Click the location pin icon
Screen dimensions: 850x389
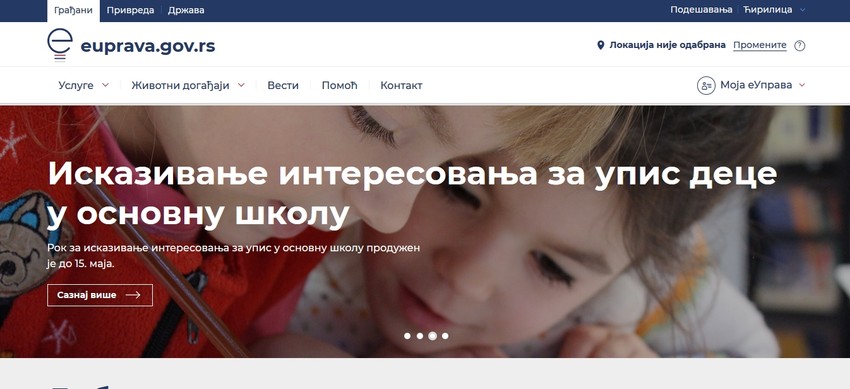(x=601, y=45)
